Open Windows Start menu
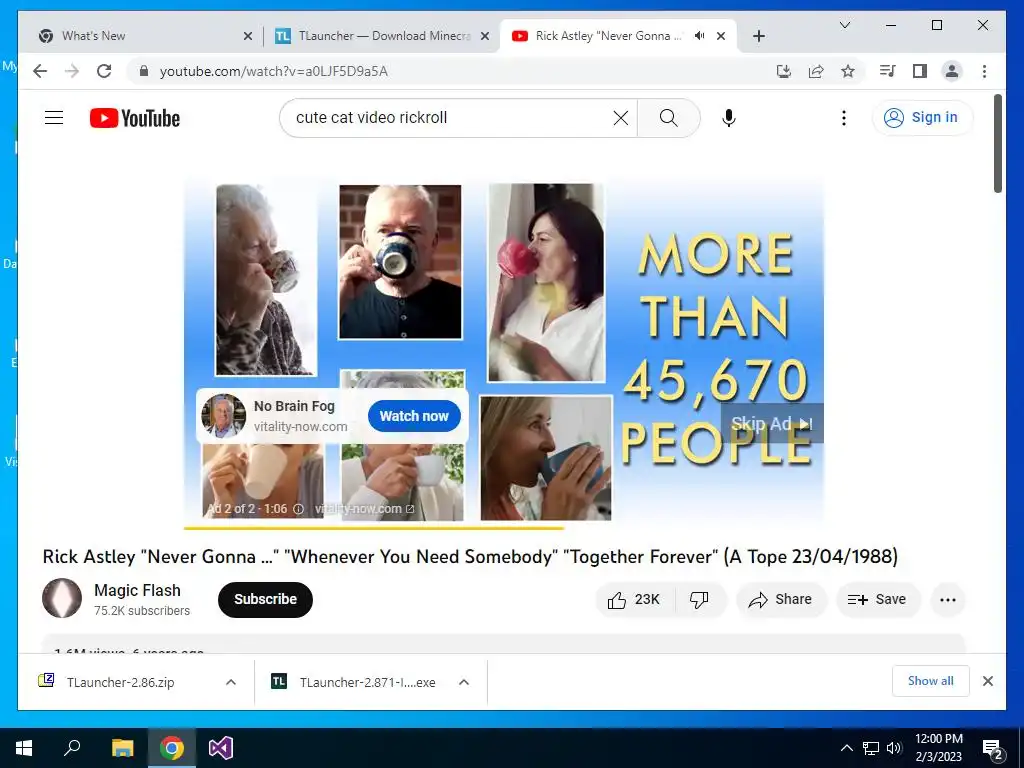Screen dimensions: 1024x768 click(x=24, y=748)
